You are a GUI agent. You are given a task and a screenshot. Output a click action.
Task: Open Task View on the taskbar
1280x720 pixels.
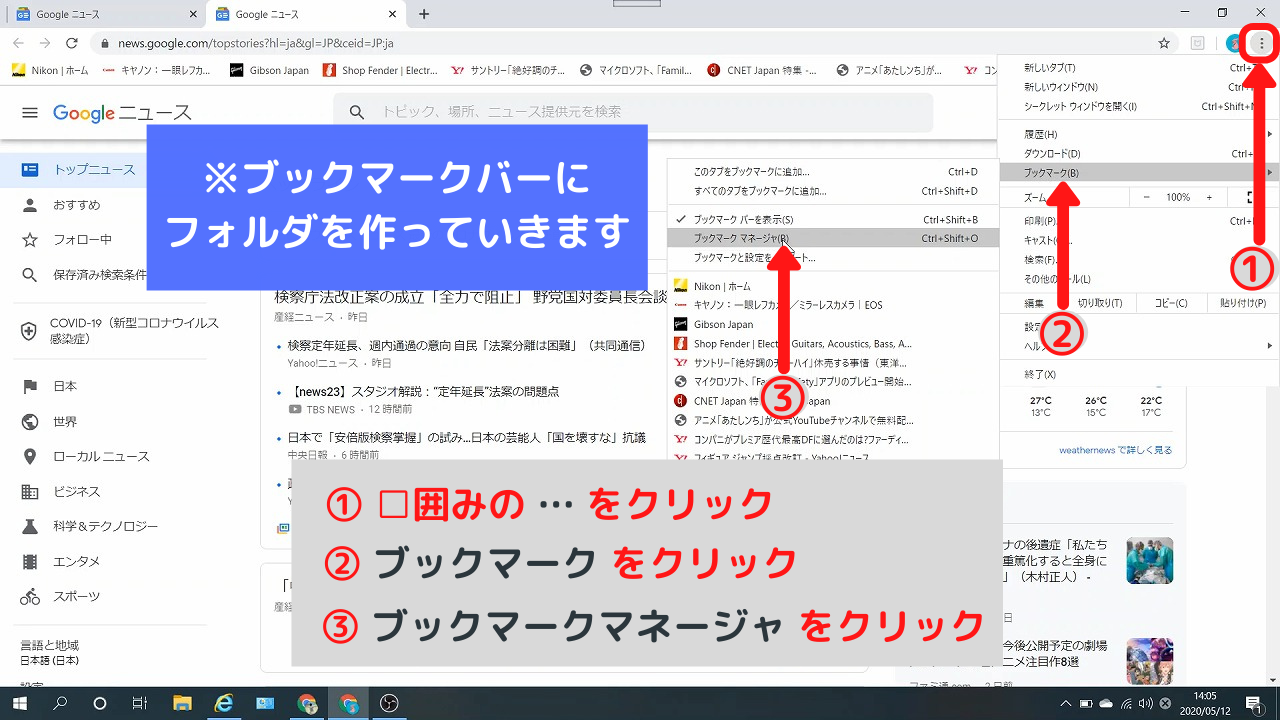point(140,703)
